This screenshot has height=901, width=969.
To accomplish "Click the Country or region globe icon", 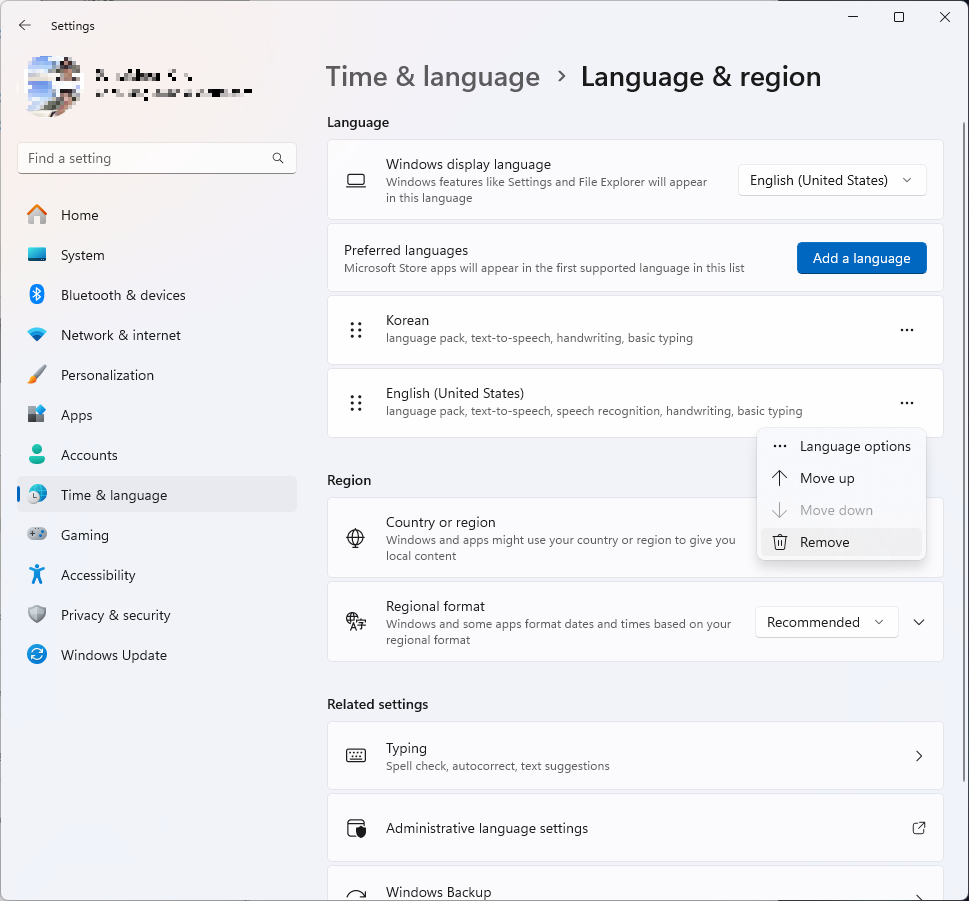I will 355,538.
